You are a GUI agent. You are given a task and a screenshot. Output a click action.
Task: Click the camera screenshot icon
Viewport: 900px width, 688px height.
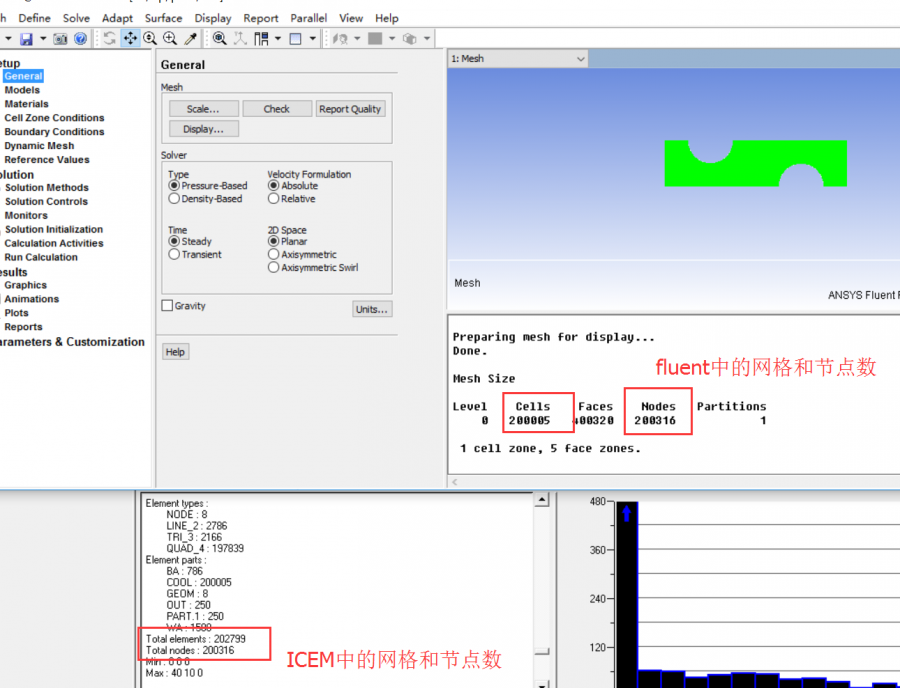(60, 39)
